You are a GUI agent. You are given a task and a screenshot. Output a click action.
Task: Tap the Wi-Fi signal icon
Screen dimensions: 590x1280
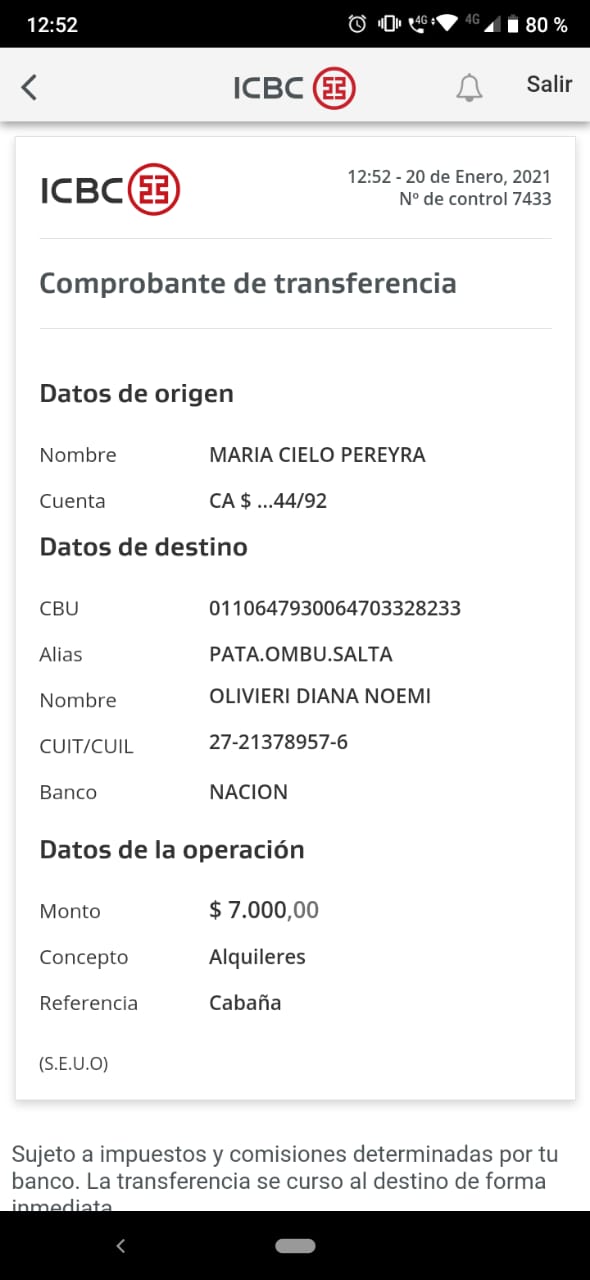click(447, 25)
